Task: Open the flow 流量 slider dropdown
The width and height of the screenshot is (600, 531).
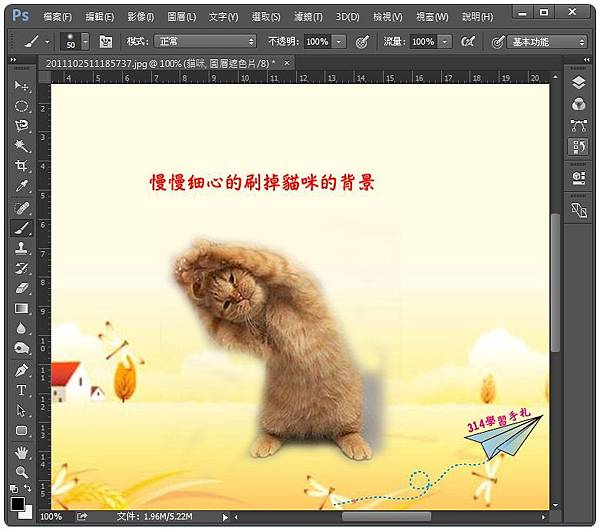Action: pyautogui.click(x=445, y=41)
